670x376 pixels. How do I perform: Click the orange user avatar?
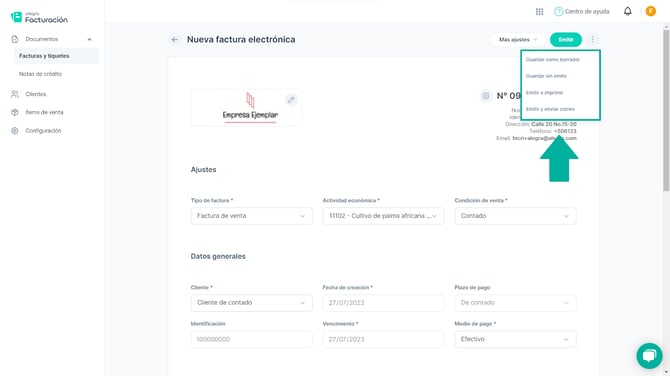[x=650, y=12]
